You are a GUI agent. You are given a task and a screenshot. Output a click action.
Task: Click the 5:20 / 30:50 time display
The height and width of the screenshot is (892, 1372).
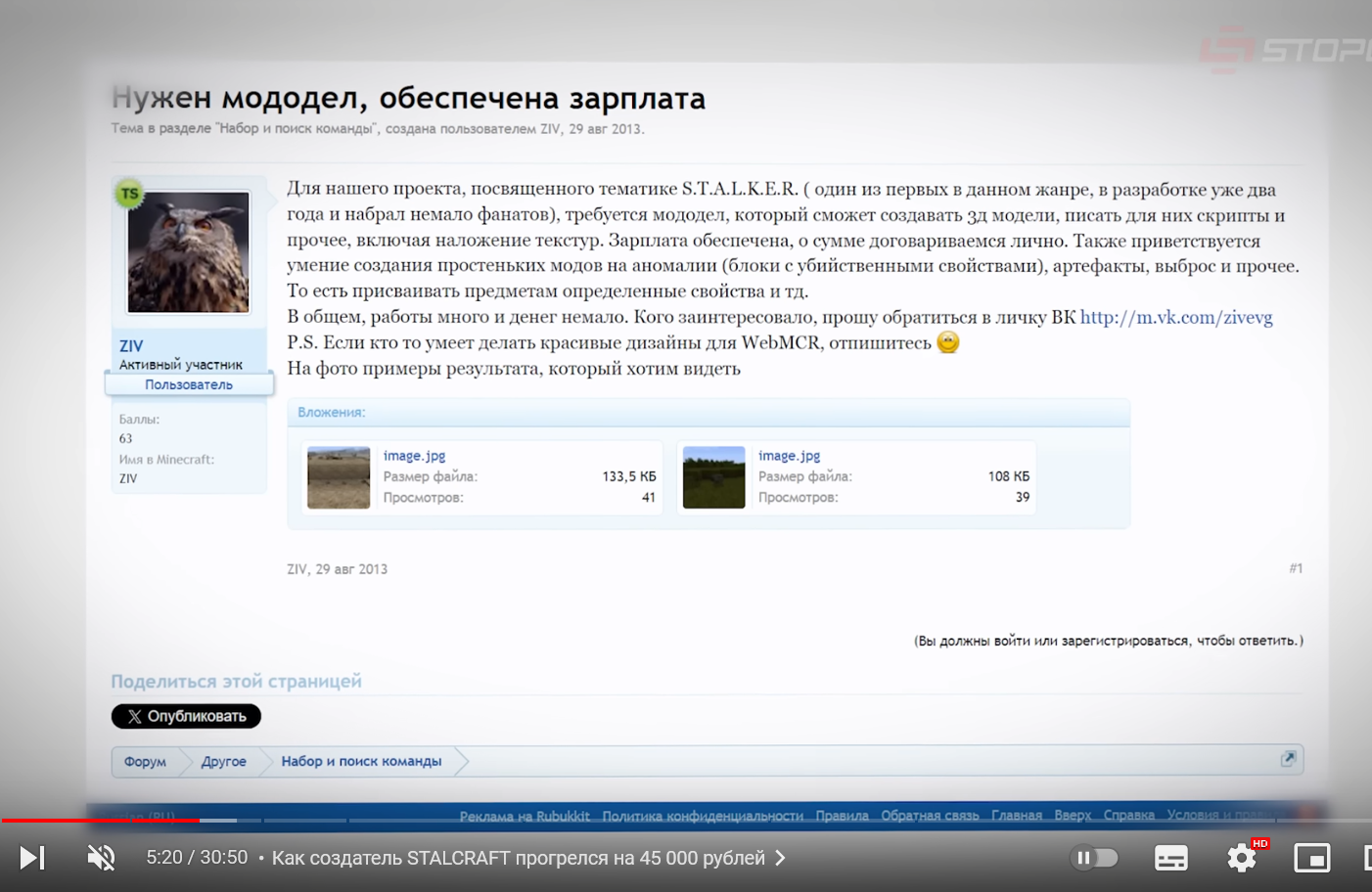tap(197, 858)
